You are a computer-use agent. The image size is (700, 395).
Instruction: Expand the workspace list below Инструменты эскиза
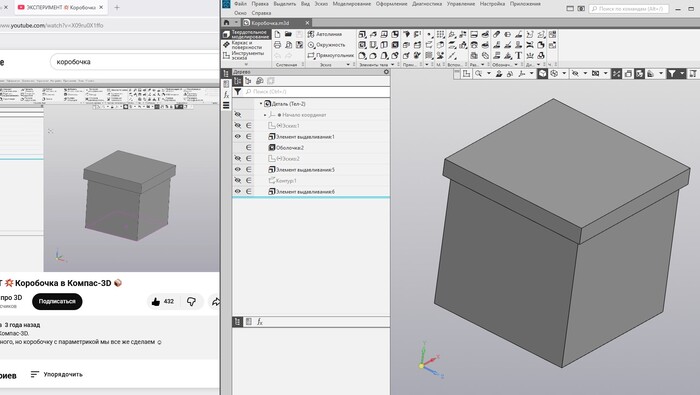(x=246, y=64)
